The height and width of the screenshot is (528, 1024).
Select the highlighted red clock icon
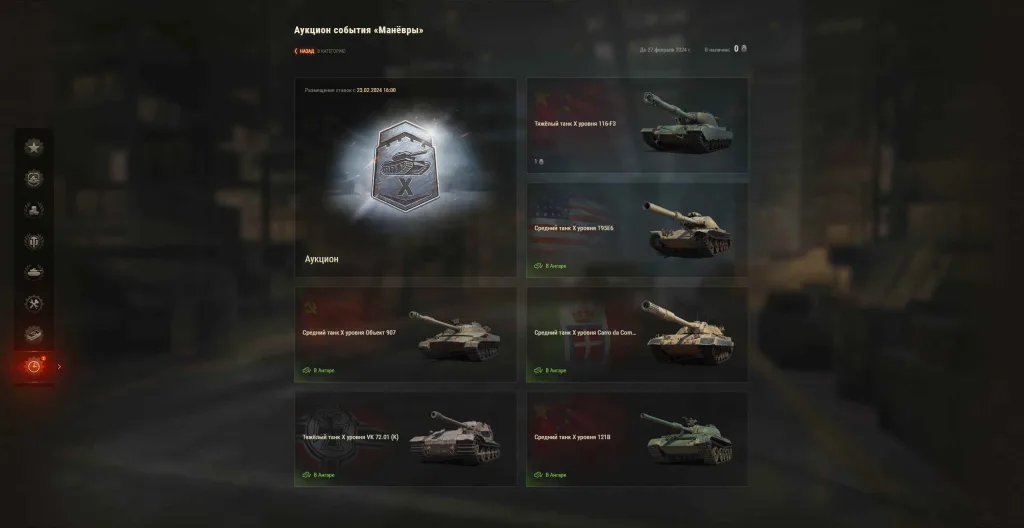tap(34, 367)
